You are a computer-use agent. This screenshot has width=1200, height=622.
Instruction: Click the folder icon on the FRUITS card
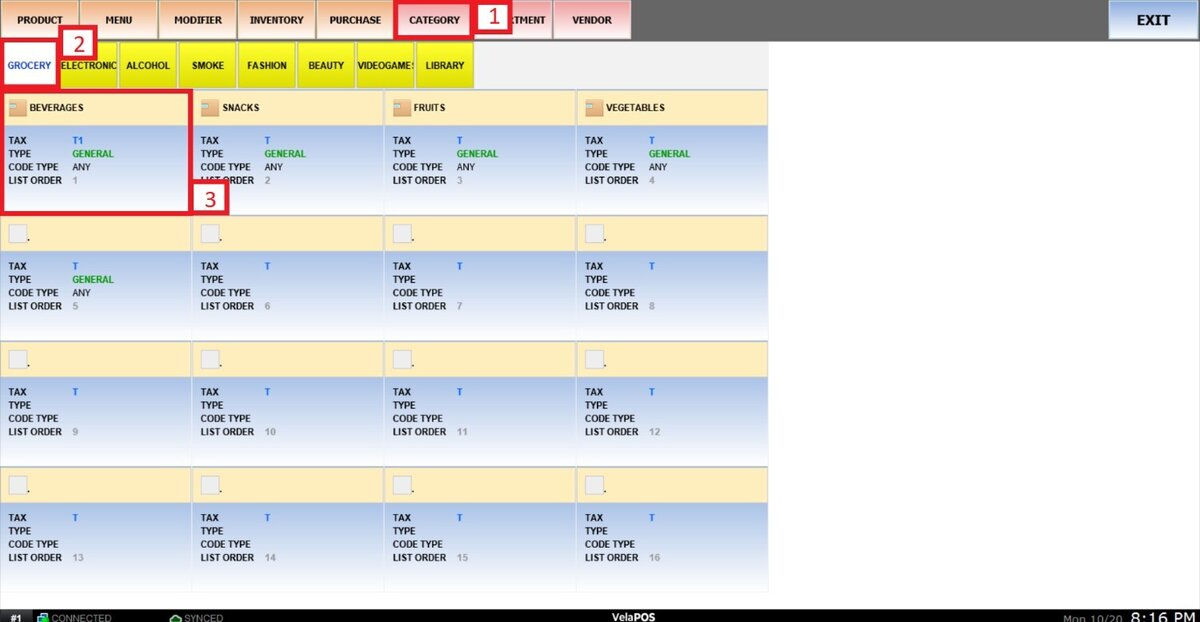[x=402, y=107]
